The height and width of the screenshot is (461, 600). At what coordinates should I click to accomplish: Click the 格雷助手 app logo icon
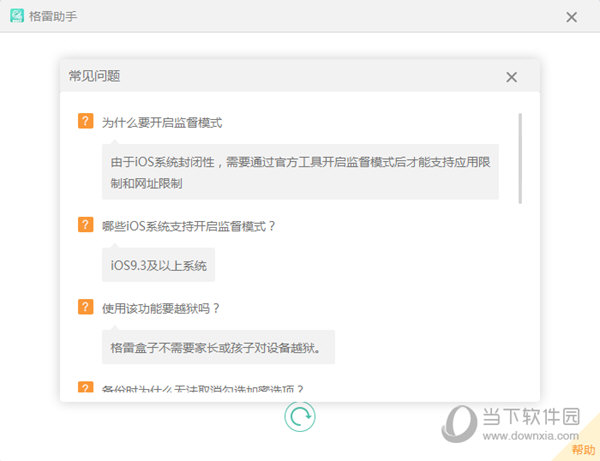click(17, 16)
